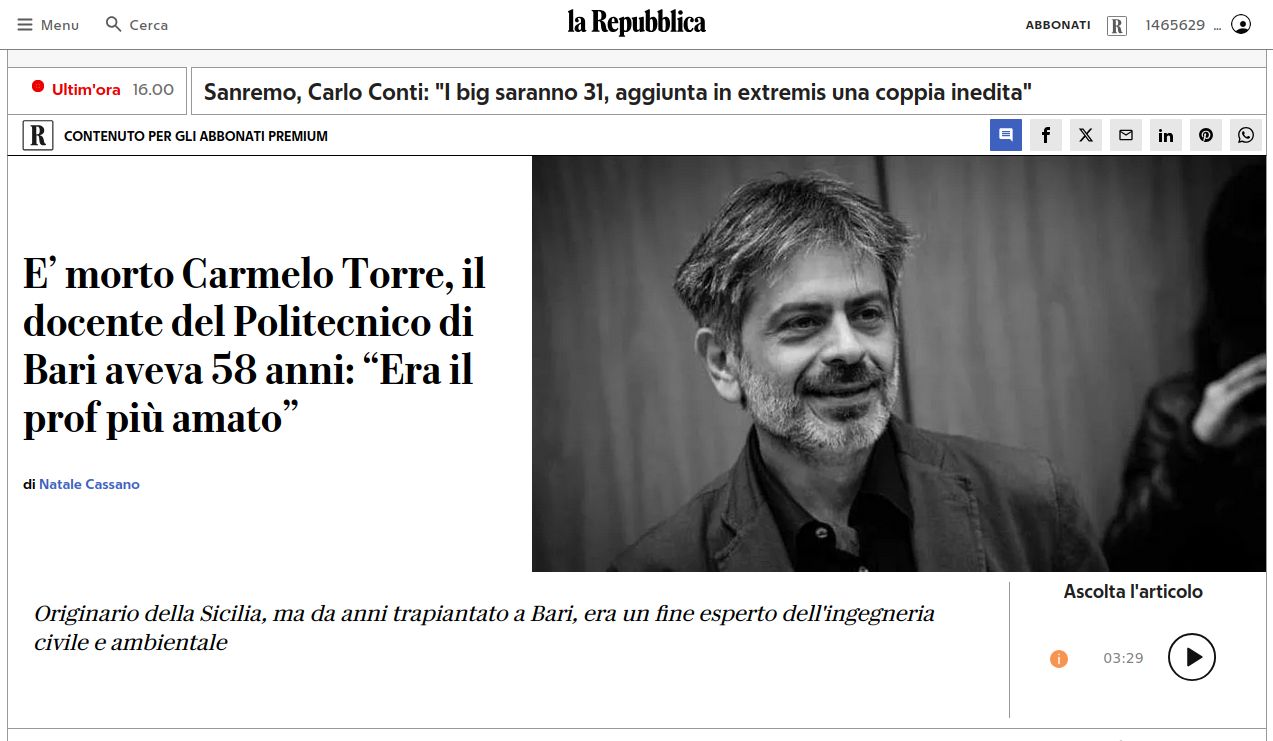Click the R premium icon in header
1273x741 pixels.
[x=1117, y=25]
